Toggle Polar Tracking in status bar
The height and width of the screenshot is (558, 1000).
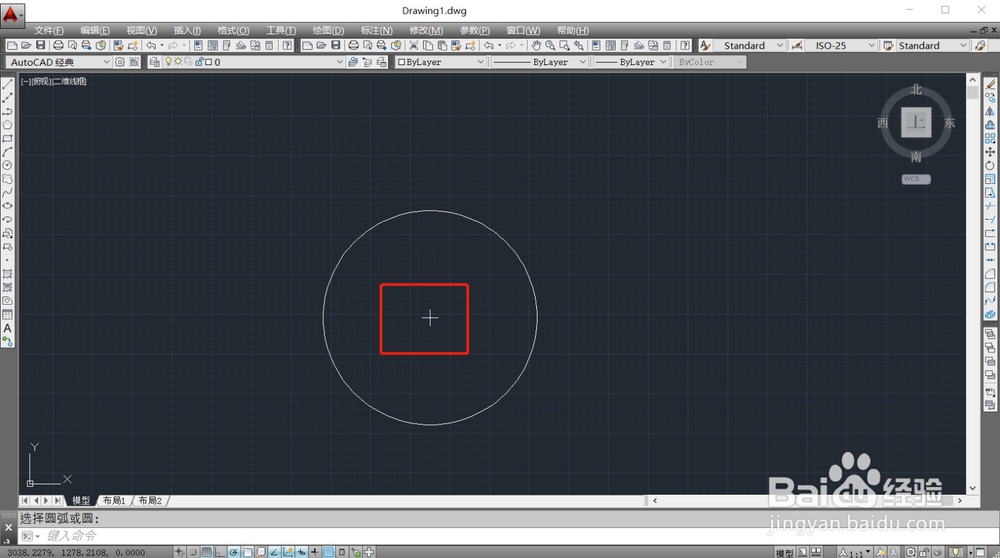point(233,552)
